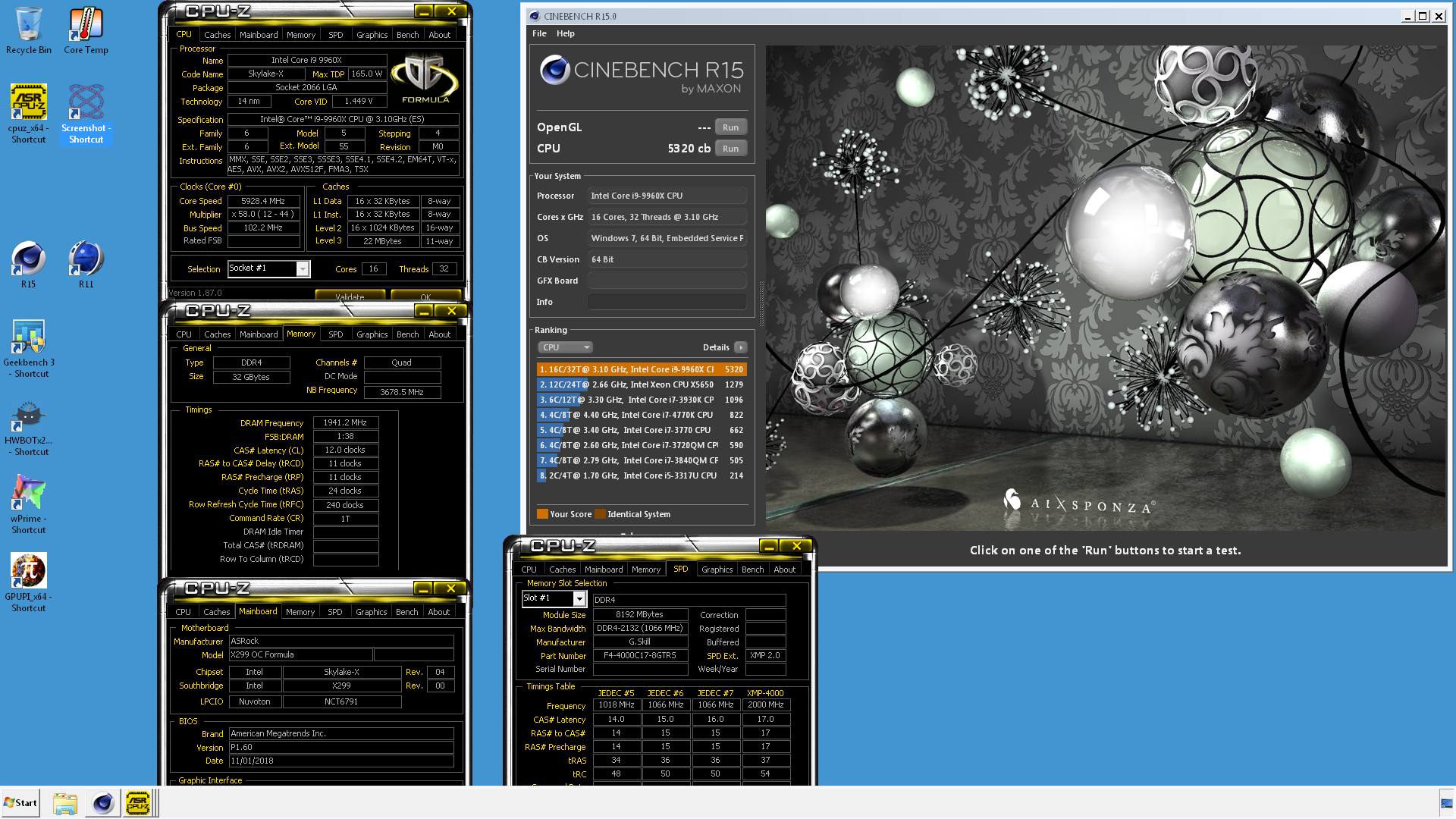Select the i9-9960X top ranking row
This screenshot has width=1456, height=819.
(x=642, y=369)
